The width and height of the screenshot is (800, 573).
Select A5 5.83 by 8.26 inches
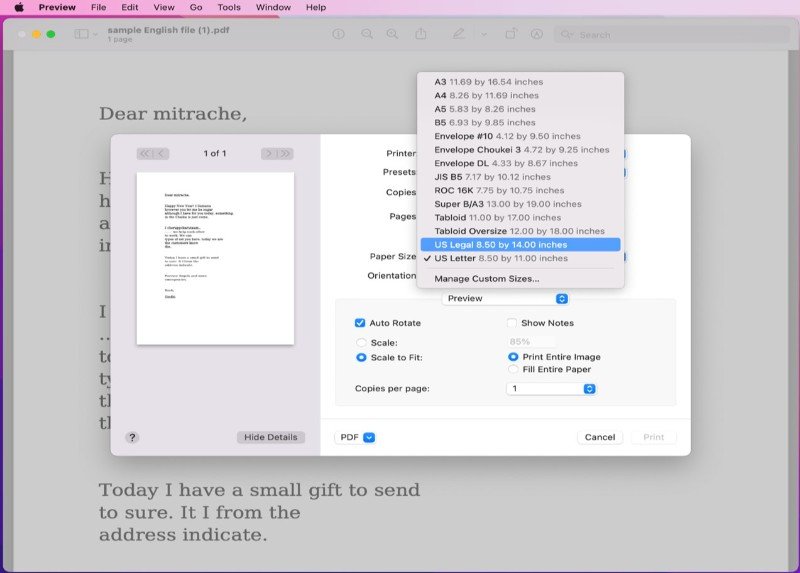coord(520,109)
